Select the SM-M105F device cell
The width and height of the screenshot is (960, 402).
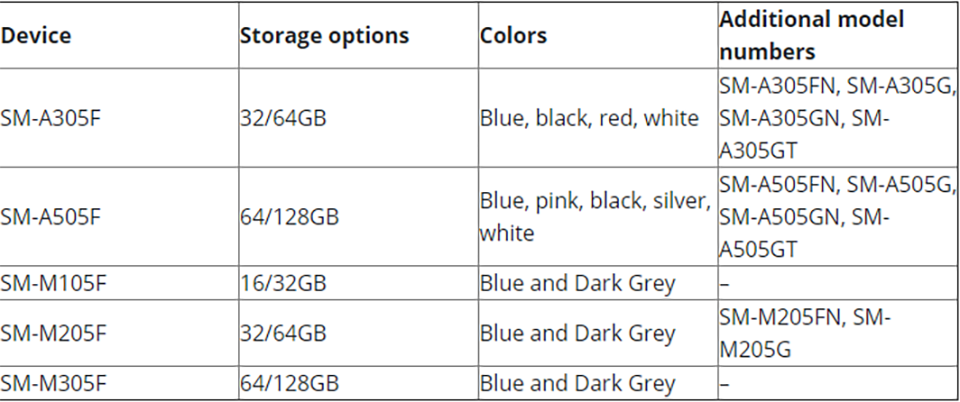119,283
